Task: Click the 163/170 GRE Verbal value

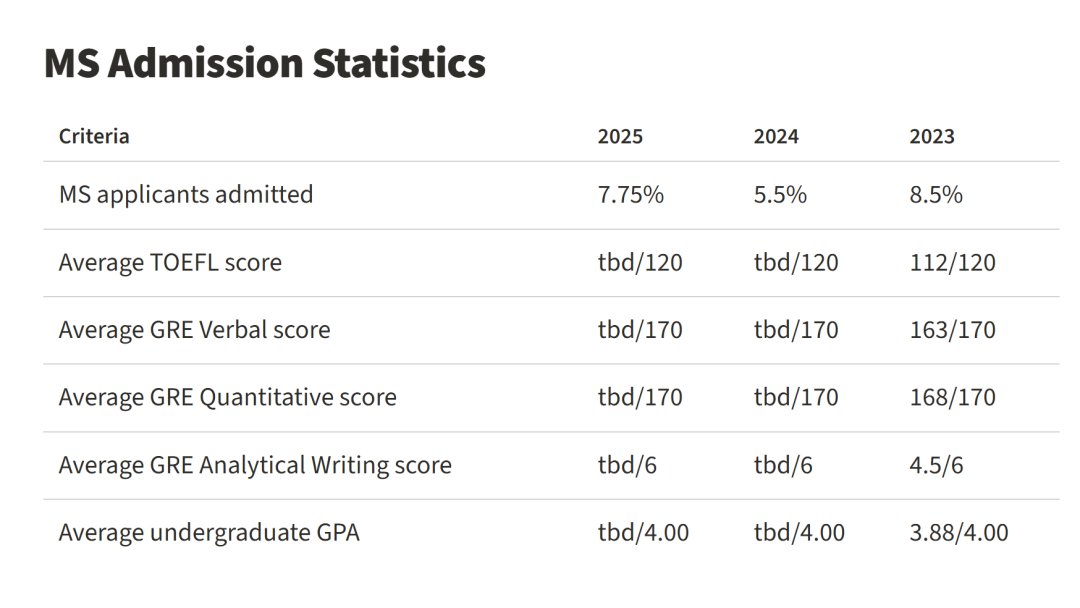Action: (x=952, y=329)
